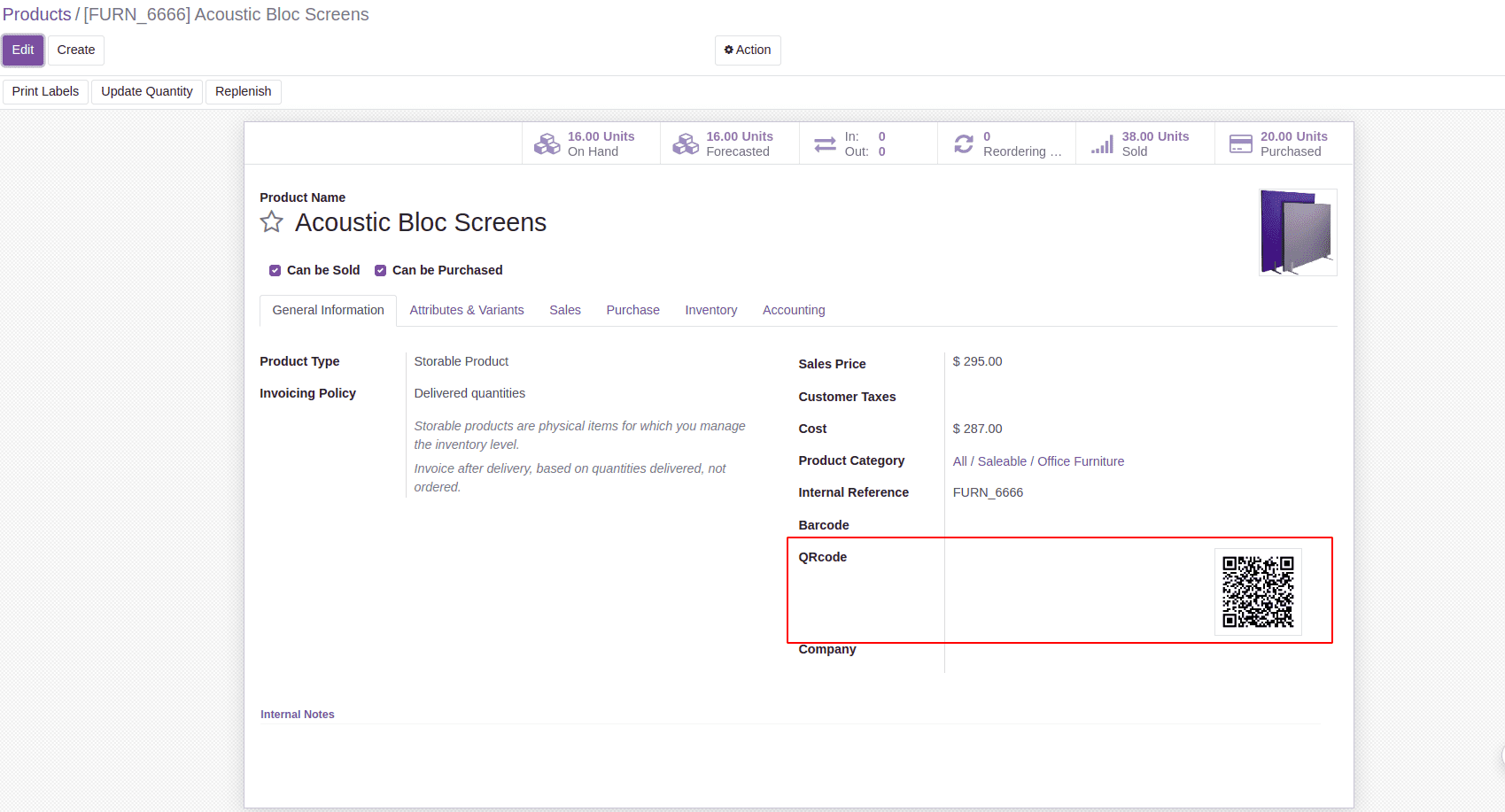Click the QR code image
The width and height of the screenshot is (1505, 812).
1258,592
